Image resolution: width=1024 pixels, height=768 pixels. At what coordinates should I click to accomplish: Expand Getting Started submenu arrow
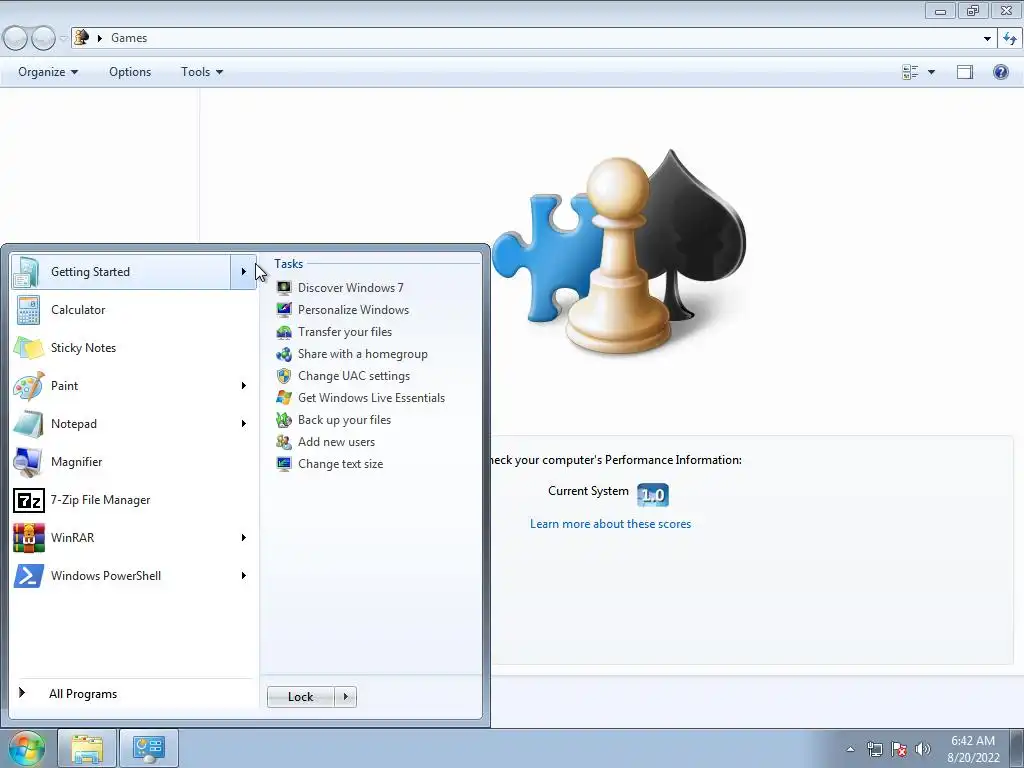[244, 272]
